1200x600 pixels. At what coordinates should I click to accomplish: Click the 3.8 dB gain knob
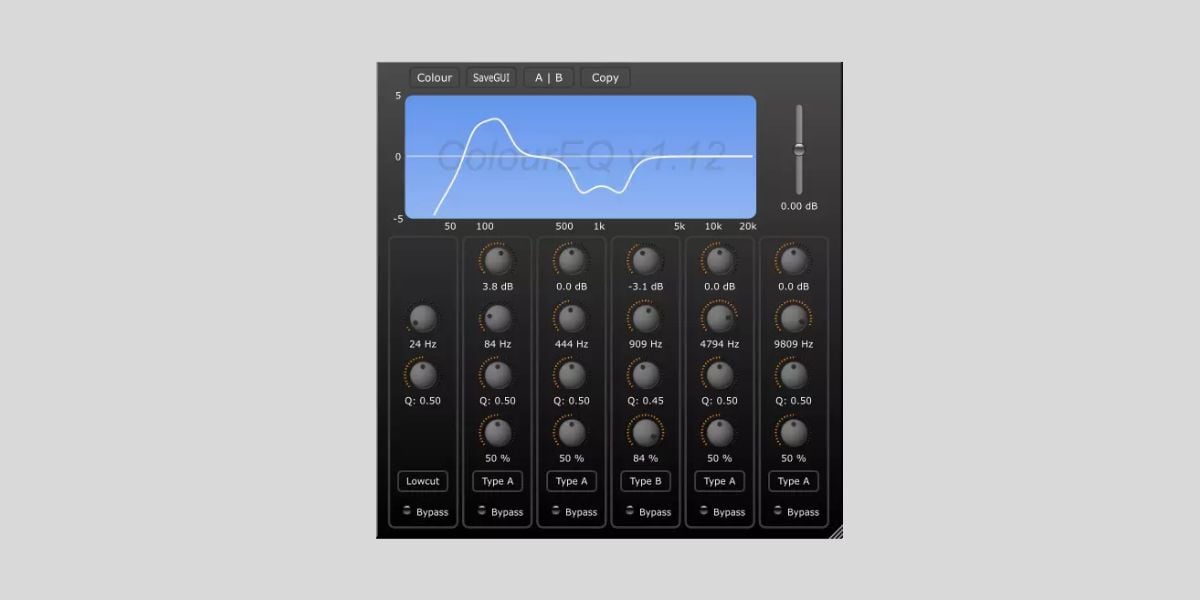pyautogui.click(x=497, y=261)
